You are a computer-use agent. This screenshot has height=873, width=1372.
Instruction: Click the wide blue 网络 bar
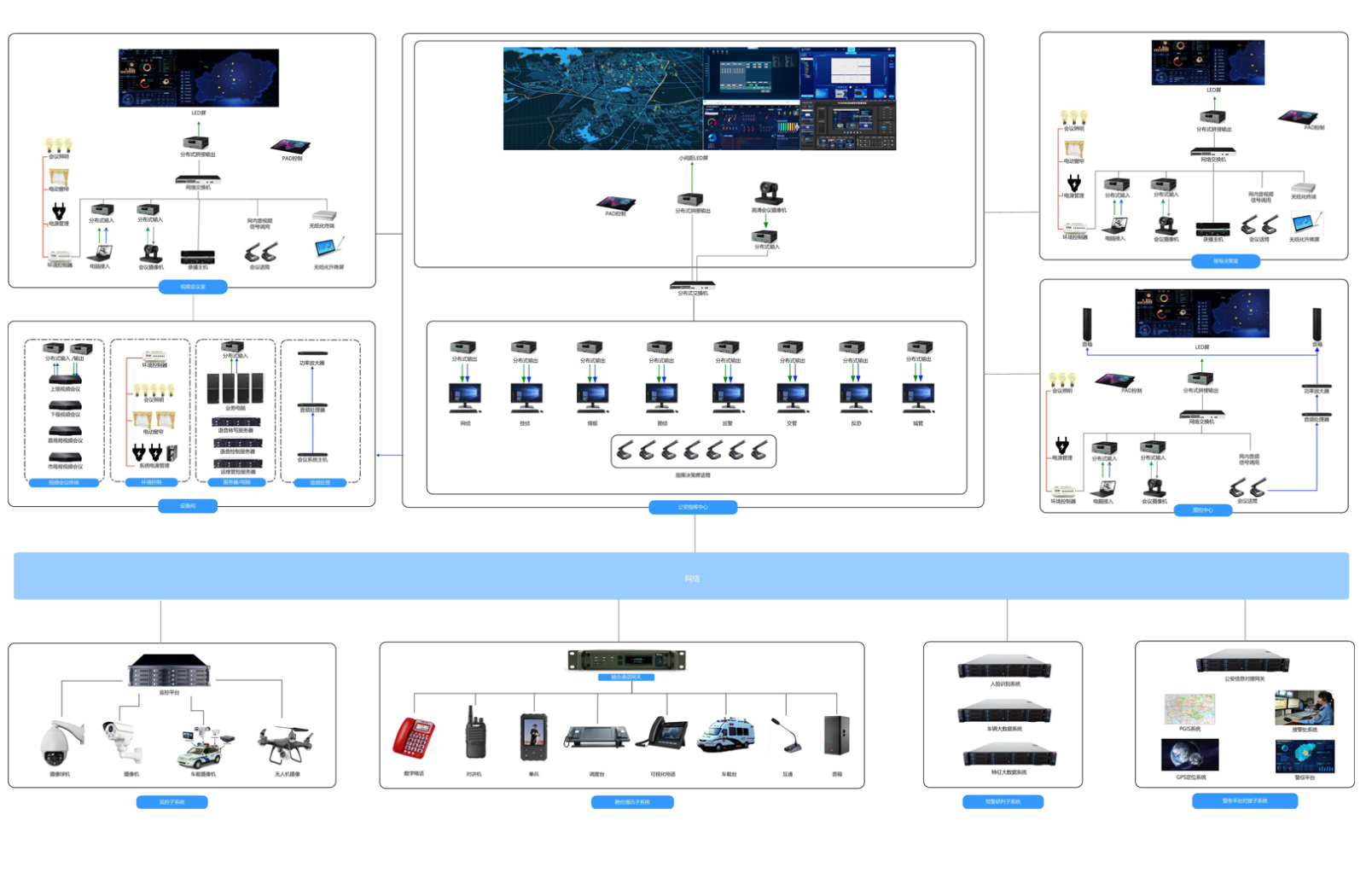tap(681, 576)
